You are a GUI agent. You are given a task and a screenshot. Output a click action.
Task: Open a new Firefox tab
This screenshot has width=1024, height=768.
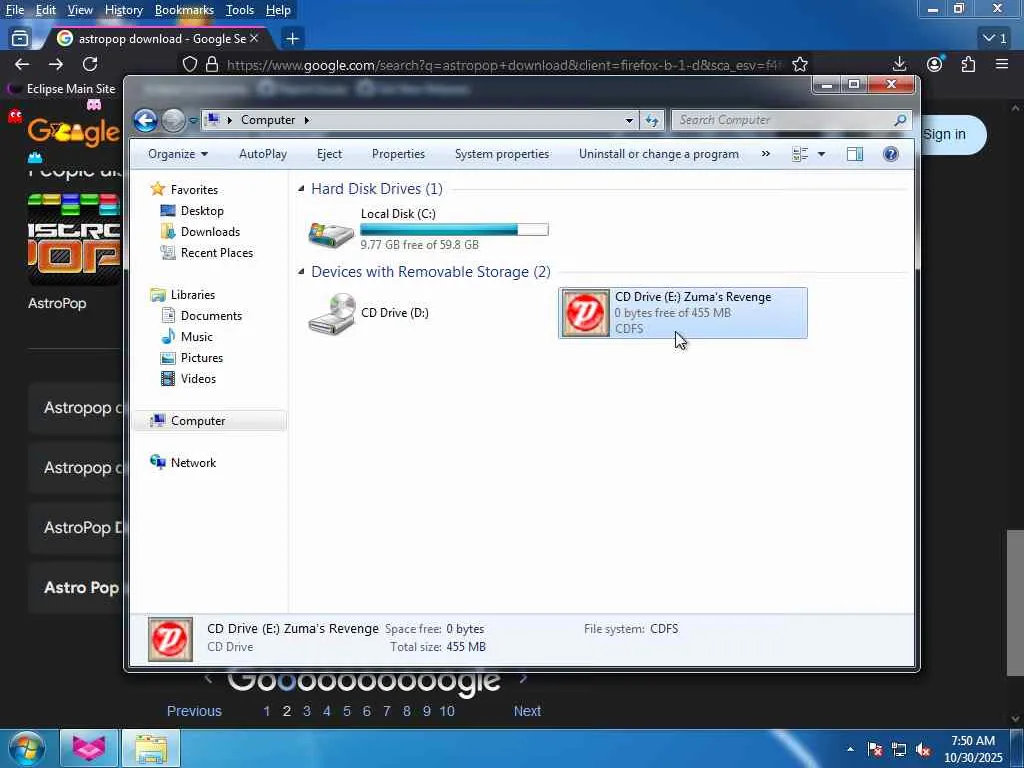click(x=293, y=39)
